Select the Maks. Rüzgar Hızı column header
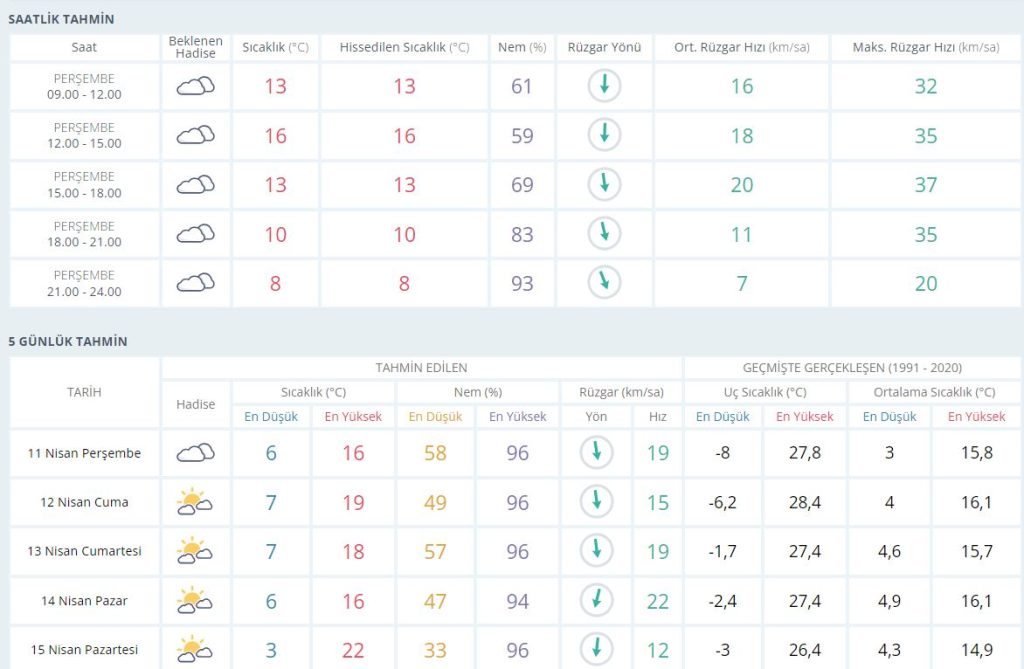 coord(925,47)
